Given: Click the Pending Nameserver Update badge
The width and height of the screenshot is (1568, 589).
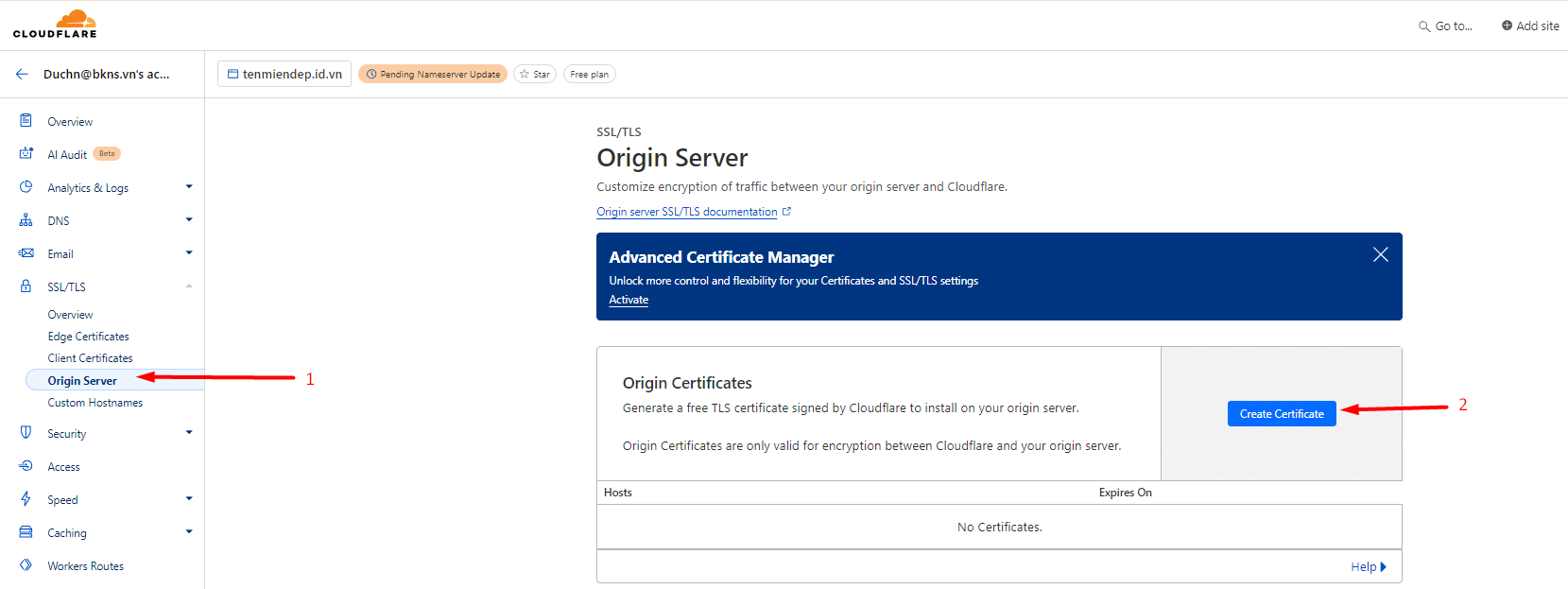Looking at the screenshot, I should 433,74.
